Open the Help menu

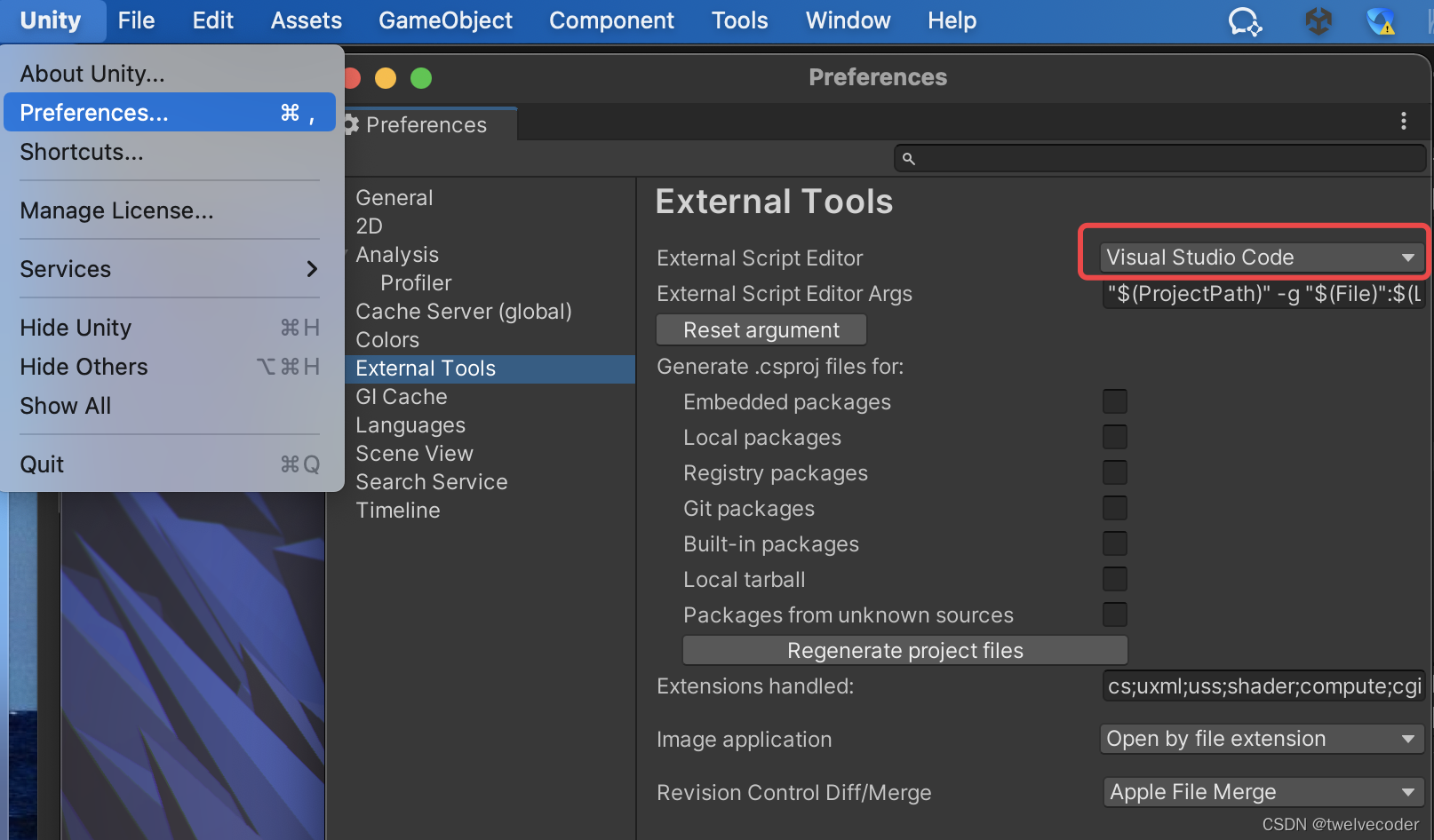point(952,20)
